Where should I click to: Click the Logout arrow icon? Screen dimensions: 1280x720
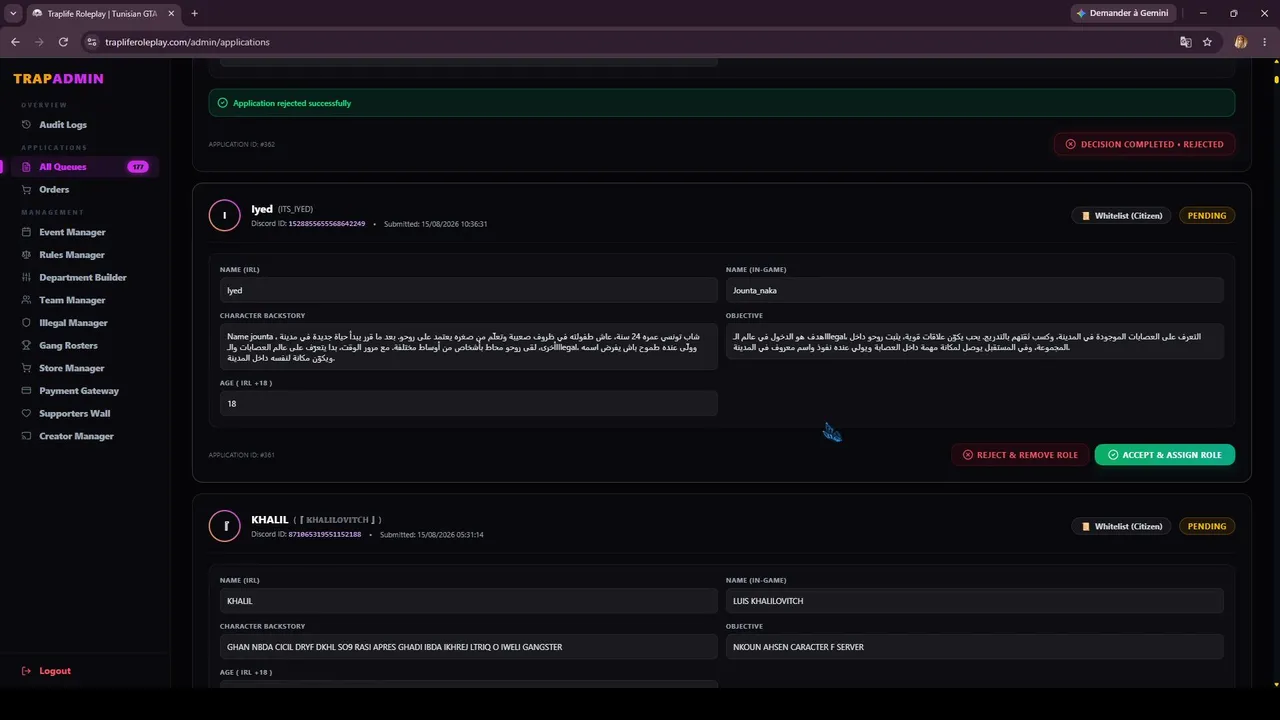[27, 671]
